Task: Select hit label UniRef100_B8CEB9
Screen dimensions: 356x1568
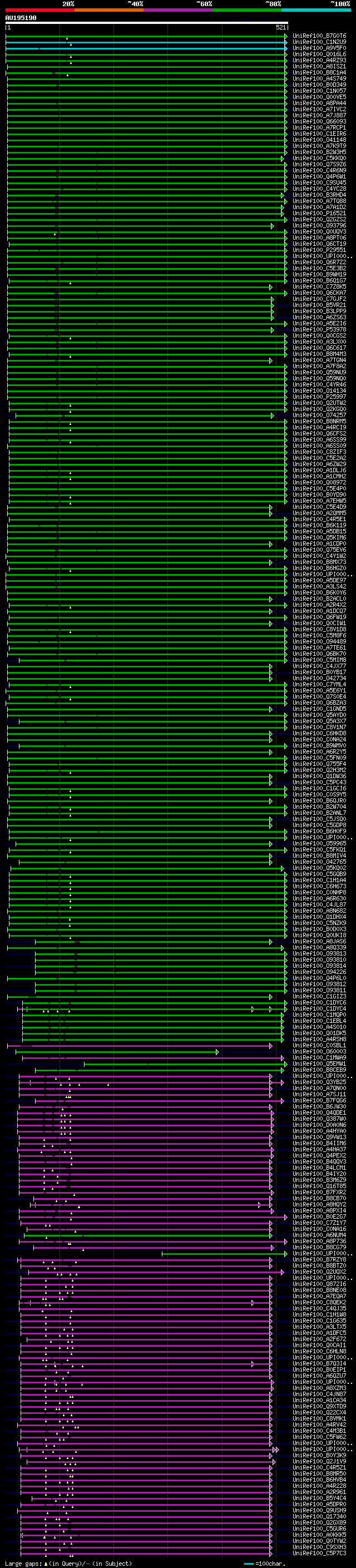Action: [x=319, y=1070]
